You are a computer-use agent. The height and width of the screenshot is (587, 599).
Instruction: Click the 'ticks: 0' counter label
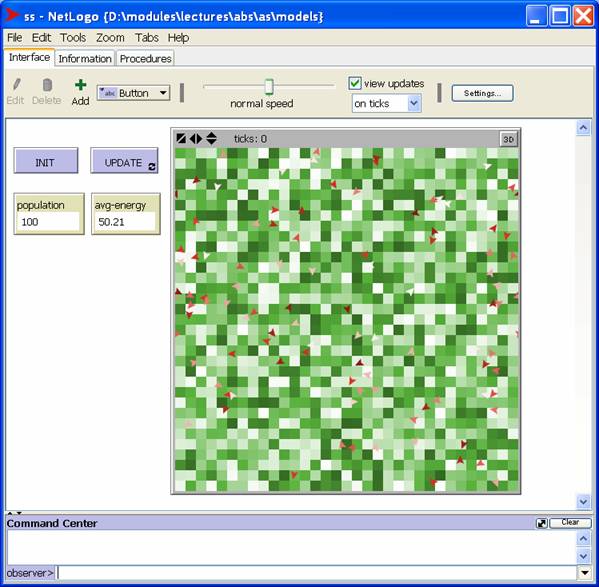coord(250,139)
